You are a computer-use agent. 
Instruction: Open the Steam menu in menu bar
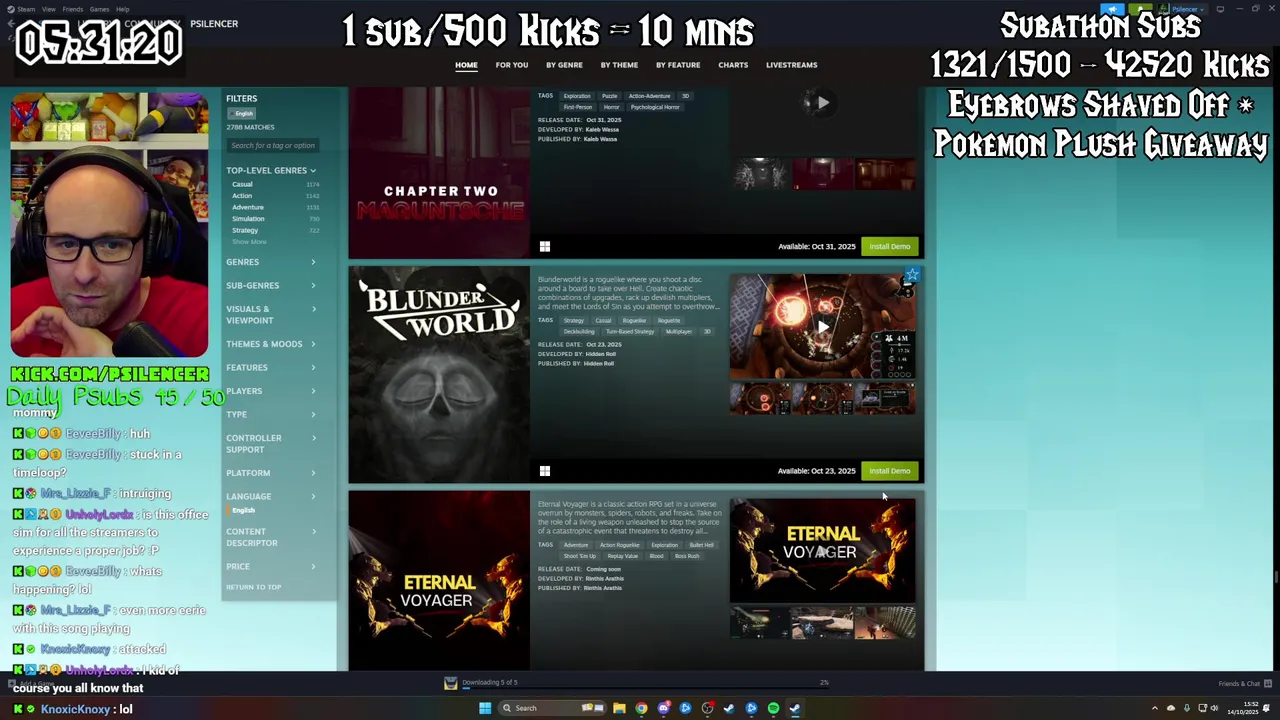pos(26,9)
